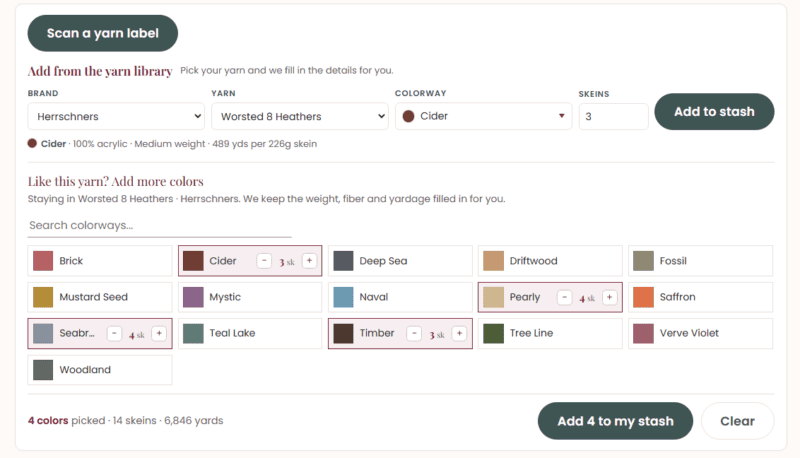Screen dimensions: 800x458
Task: Increase Pearly skein count with plus
Action: 609,297
